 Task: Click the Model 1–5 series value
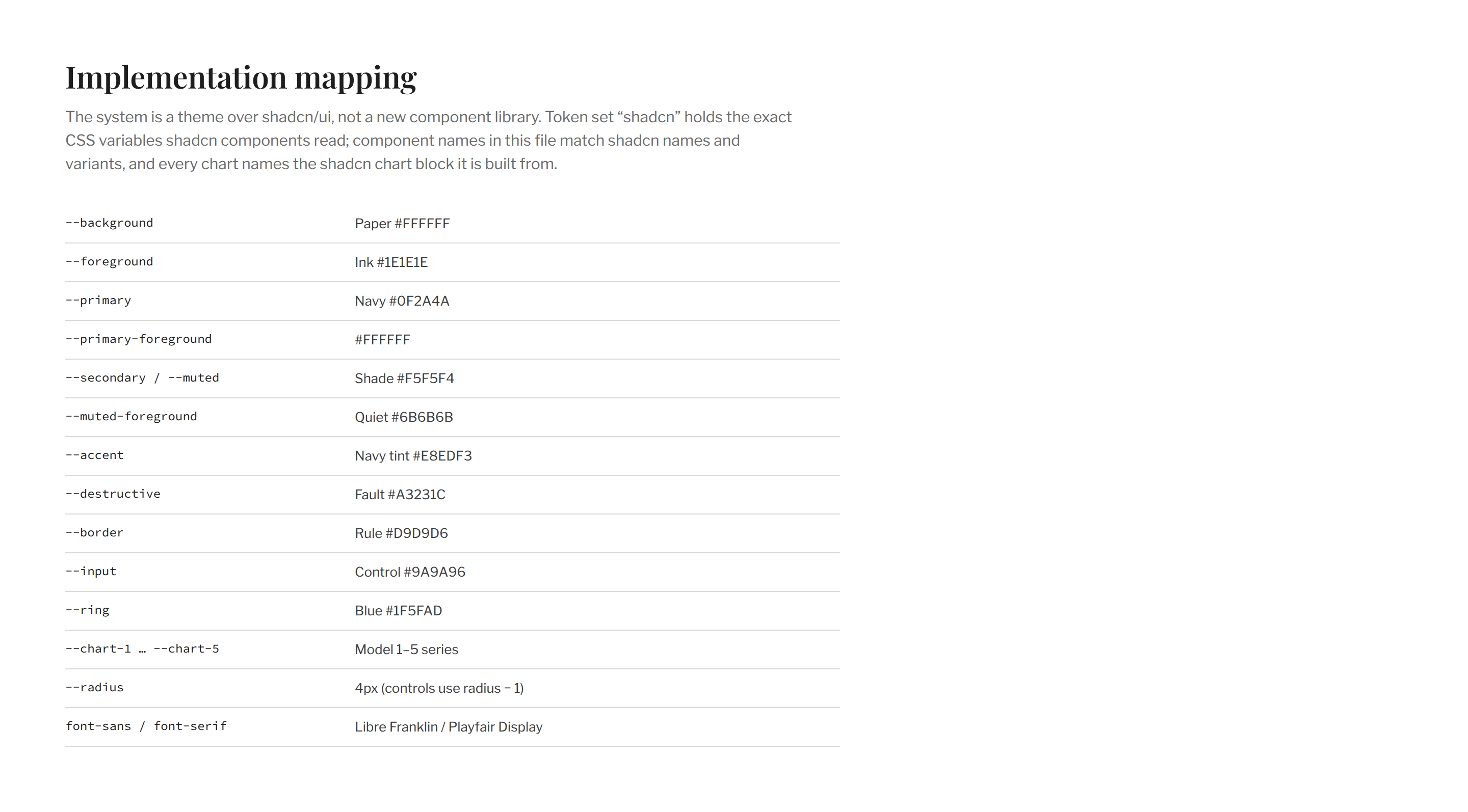[406, 649]
